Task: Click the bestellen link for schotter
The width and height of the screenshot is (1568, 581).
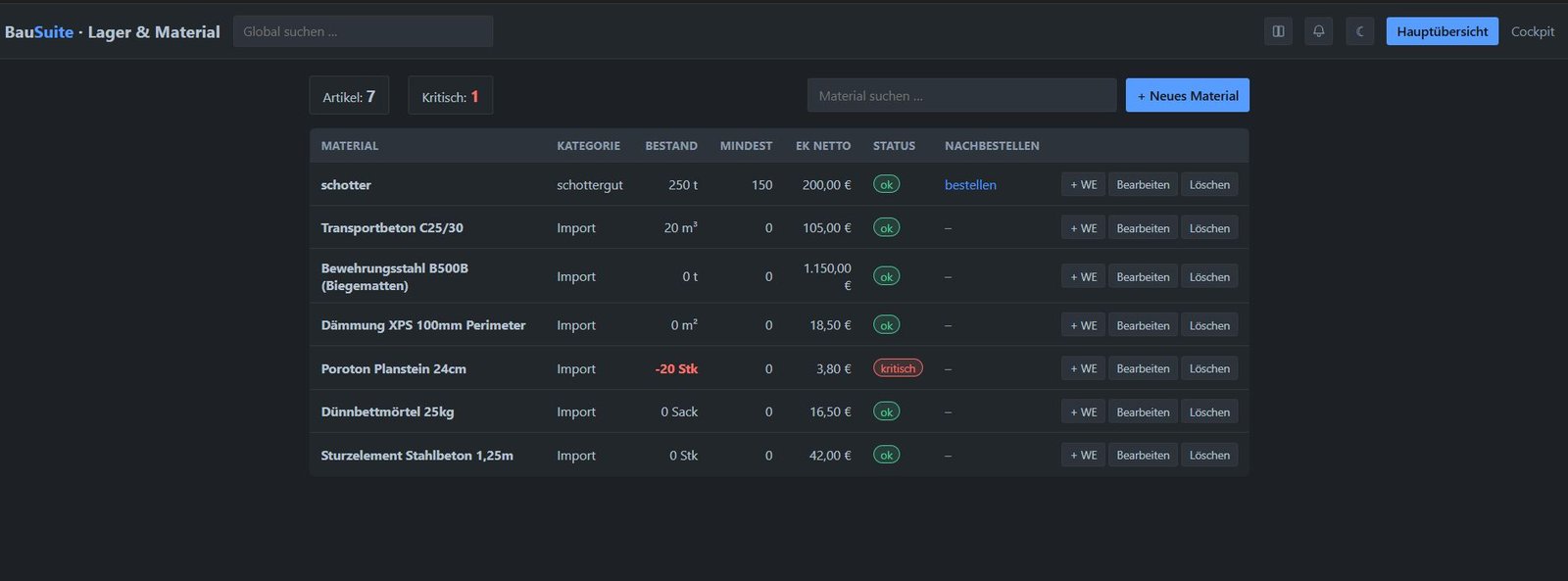Action: click(x=970, y=185)
